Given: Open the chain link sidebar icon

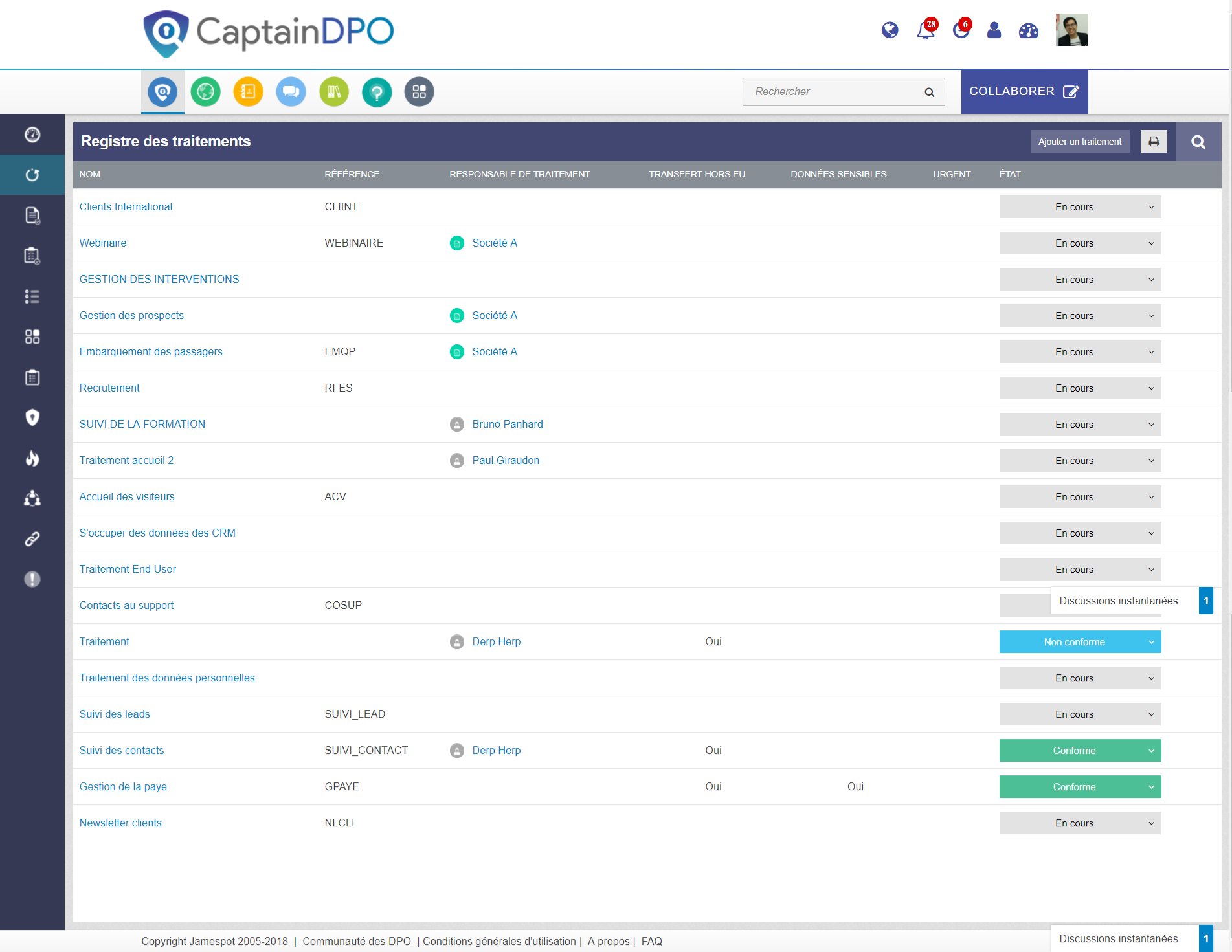Looking at the screenshot, I should 32,539.
